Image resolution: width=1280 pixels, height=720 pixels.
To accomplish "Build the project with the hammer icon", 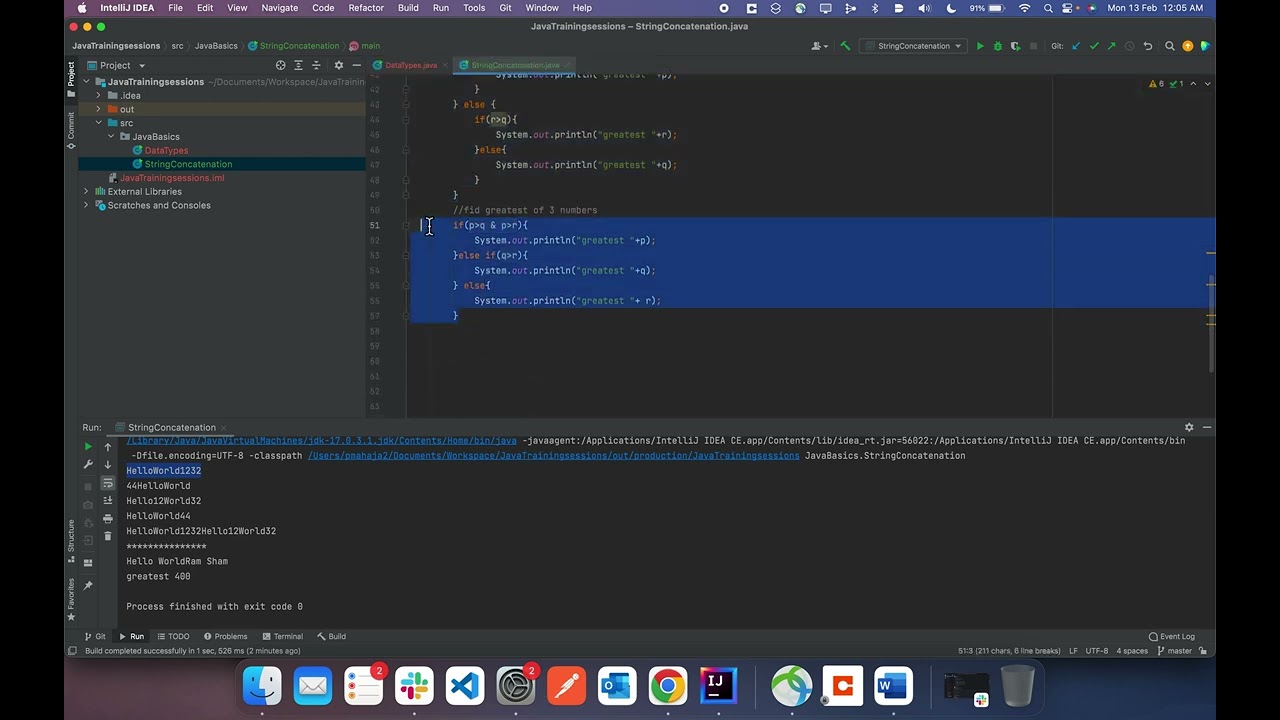I will pyautogui.click(x=845, y=46).
